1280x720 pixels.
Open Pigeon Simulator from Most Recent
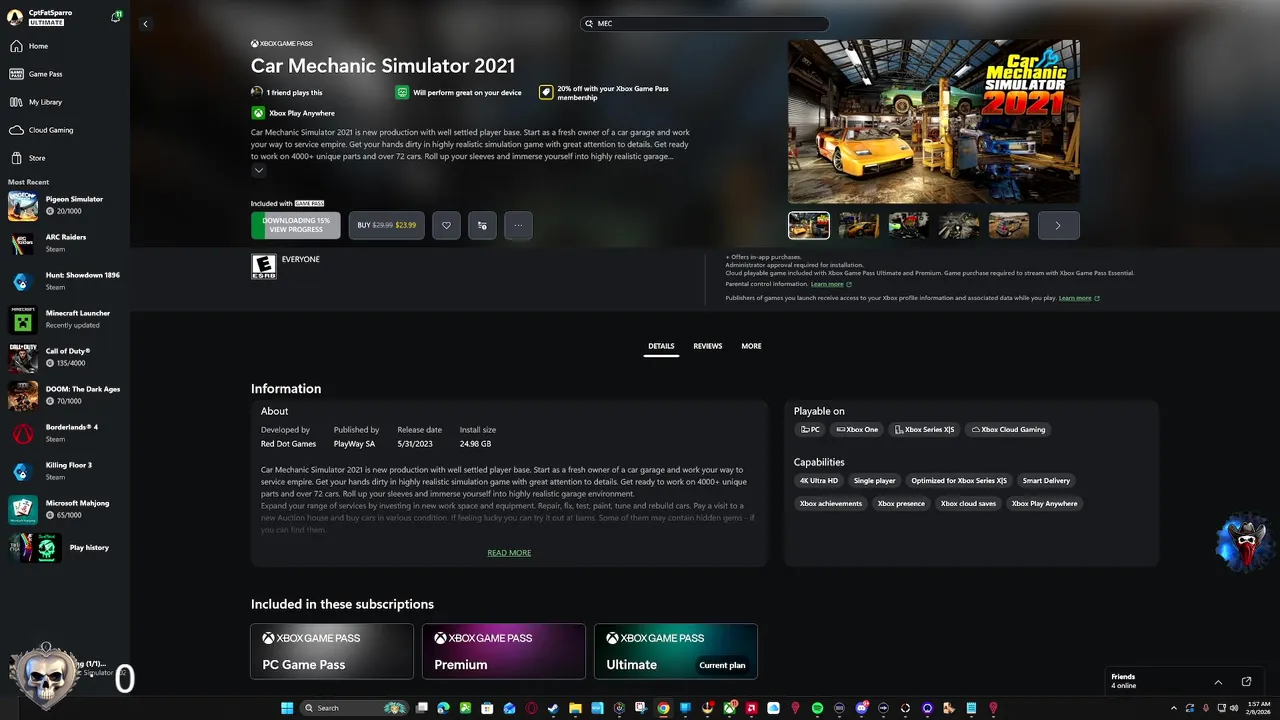click(x=65, y=205)
